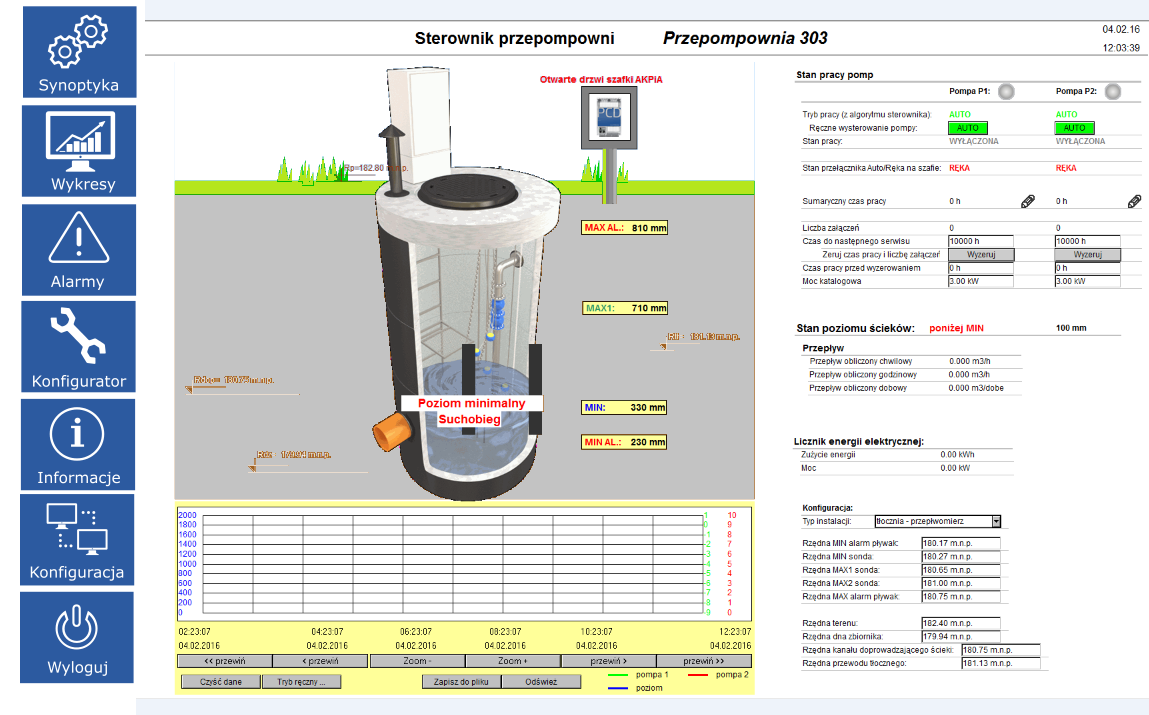Click the orange inlet pipe on tank
Image resolution: width=1149 pixels, height=715 pixels.
pos(392,431)
